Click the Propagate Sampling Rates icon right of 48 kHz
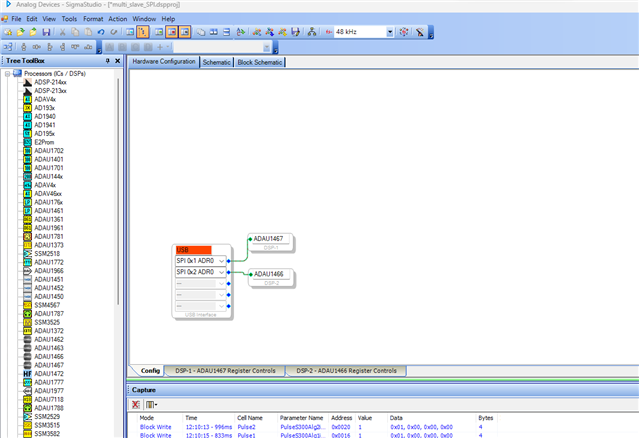639x438 pixels. (403, 32)
